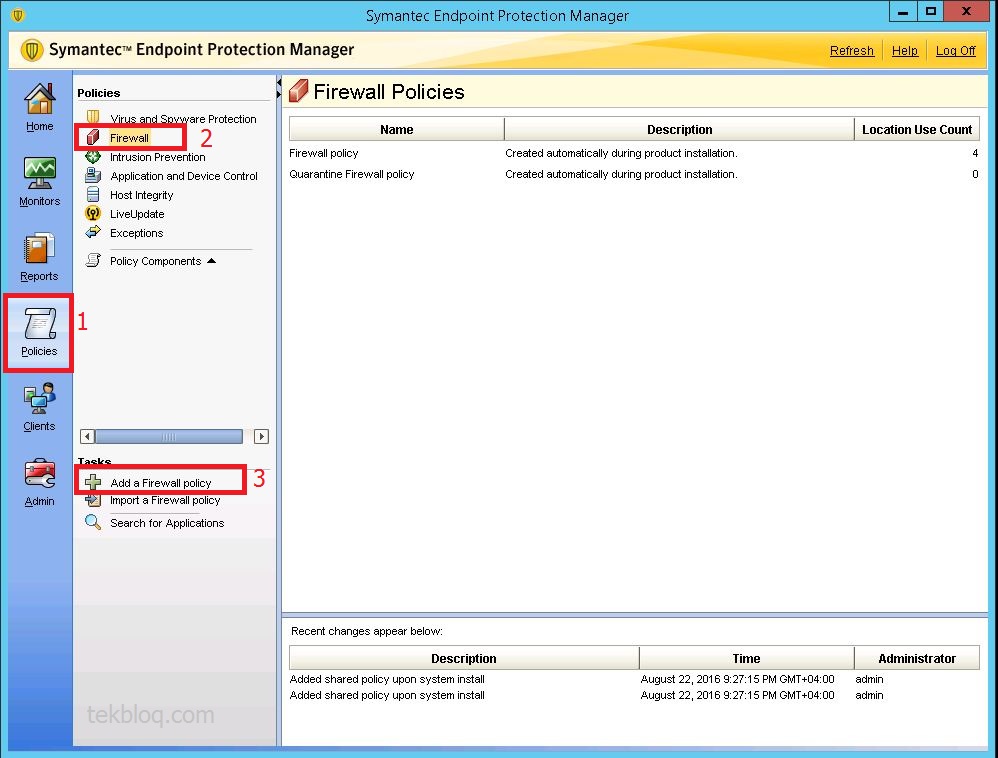The image size is (998, 758).
Task: Click the Exceptions arrows icon
Action: (x=93, y=232)
